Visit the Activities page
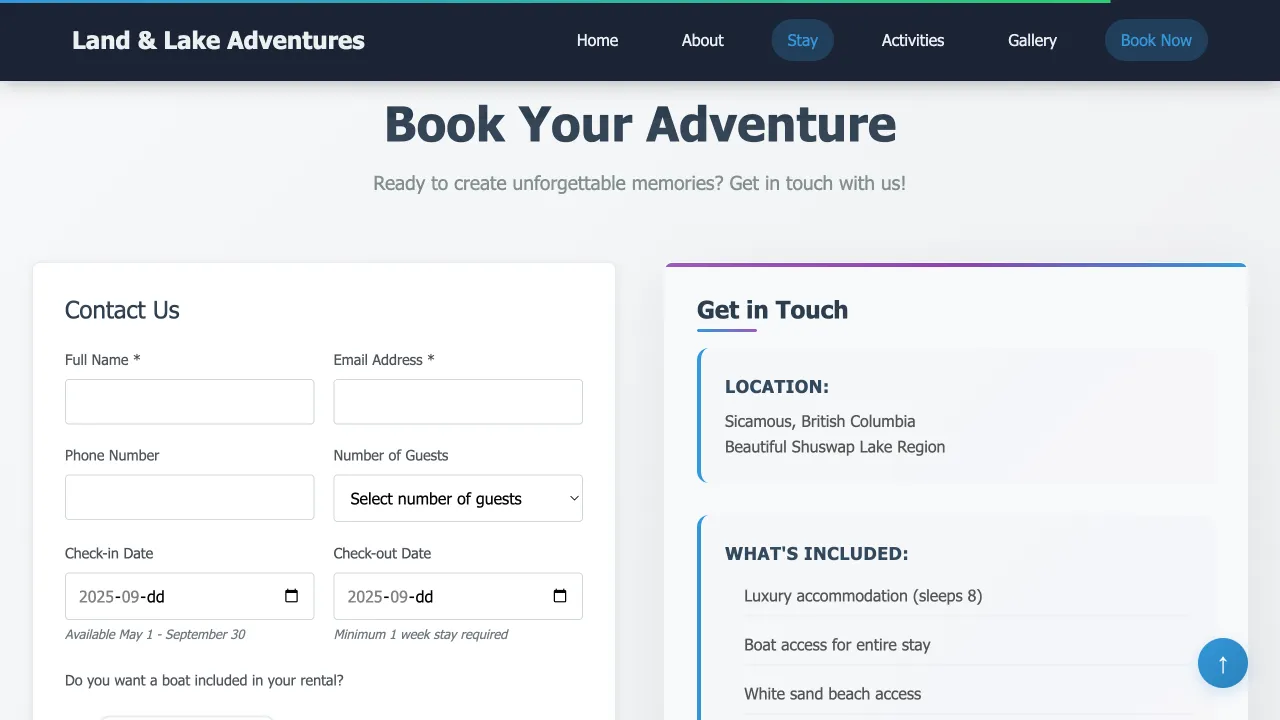This screenshot has height=720, width=1280. (912, 40)
